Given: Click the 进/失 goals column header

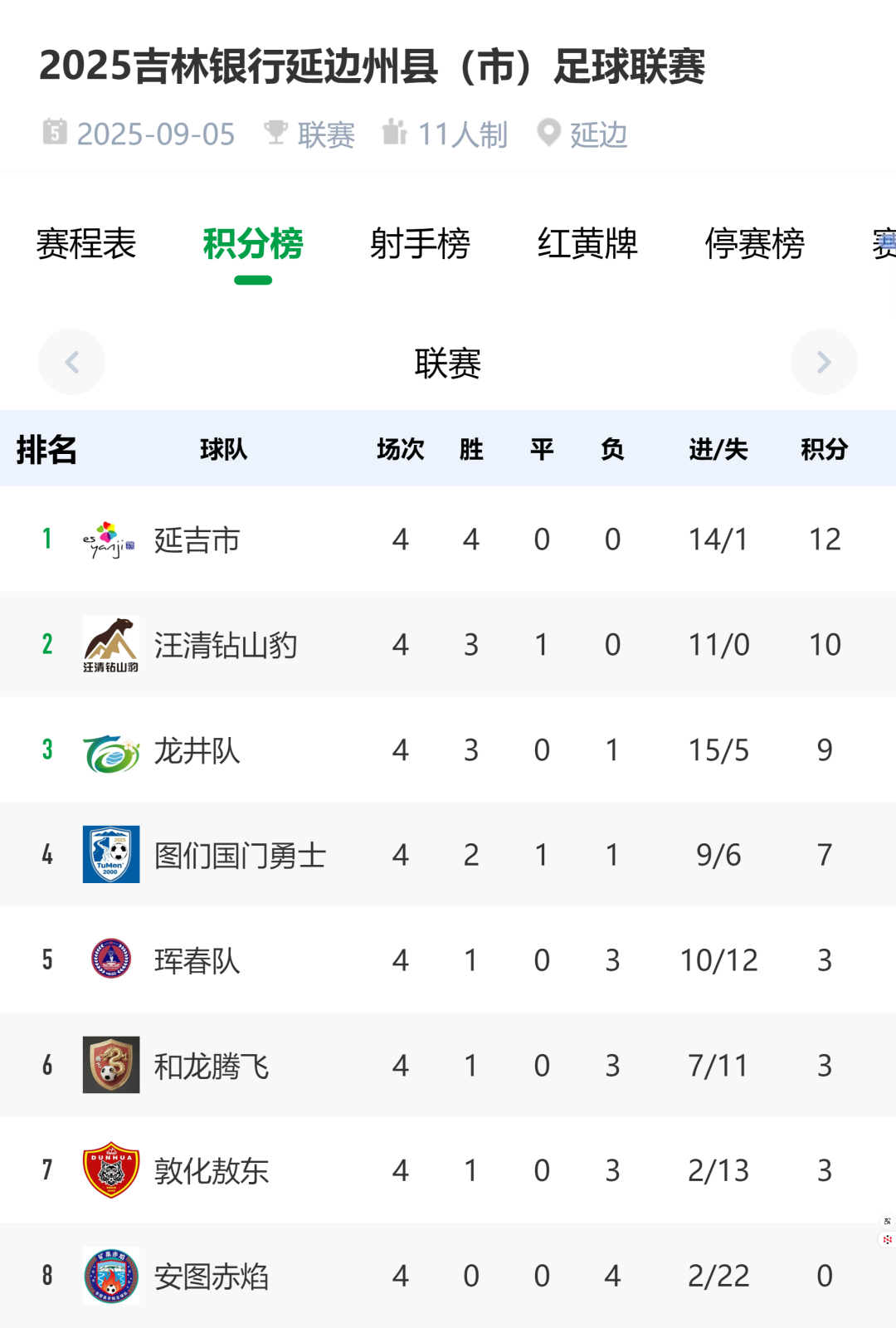Looking at the screenshot, I should pyautogui.click(x=718, y=449).
